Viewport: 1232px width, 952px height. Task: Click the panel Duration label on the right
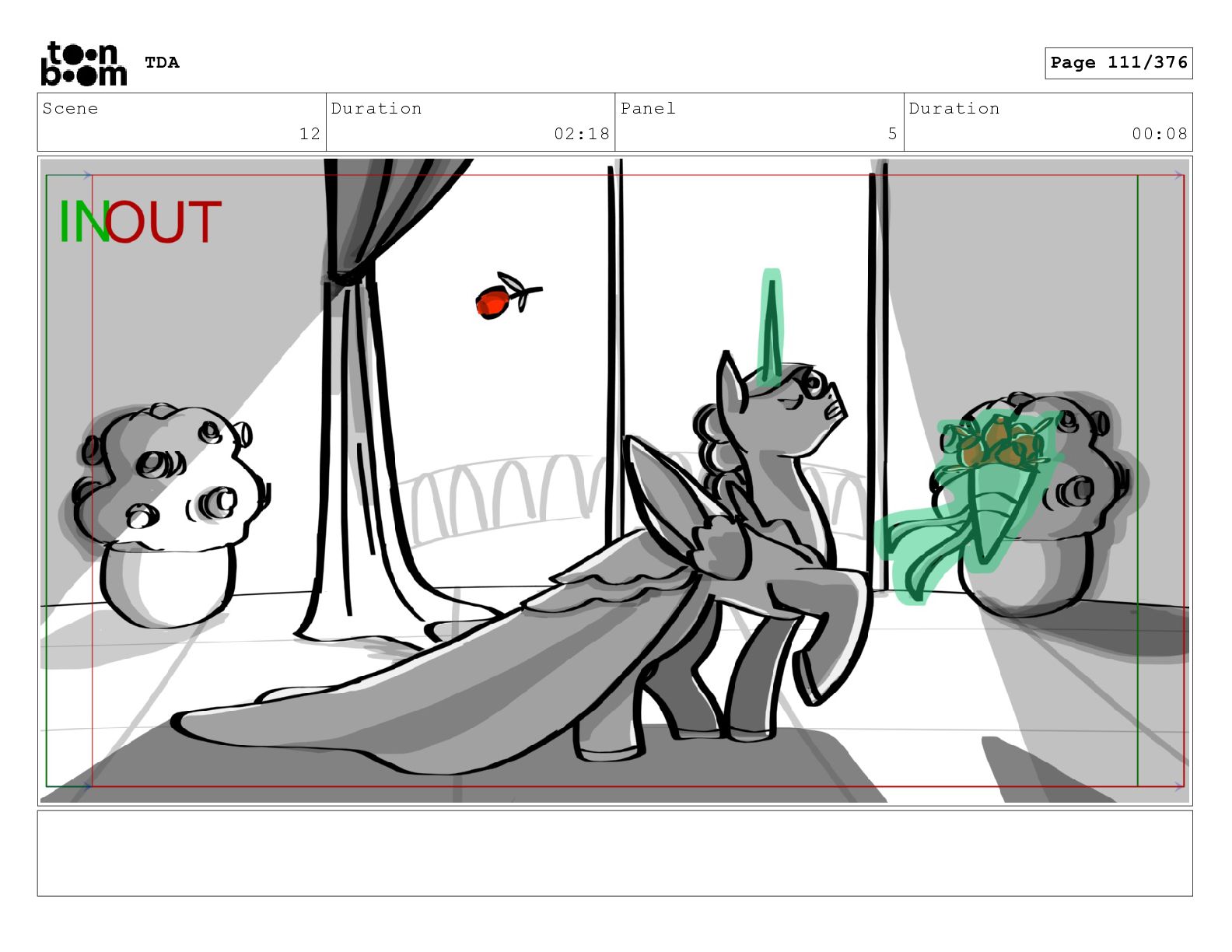tap(954, 108)
